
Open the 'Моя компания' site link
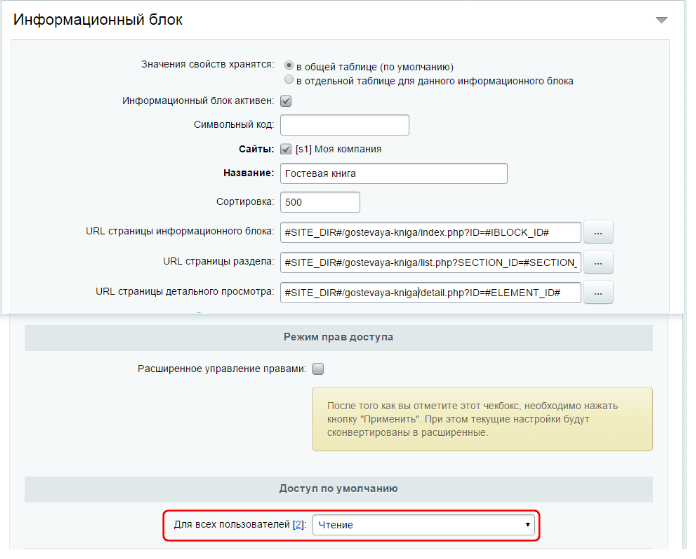click(347, 149)
